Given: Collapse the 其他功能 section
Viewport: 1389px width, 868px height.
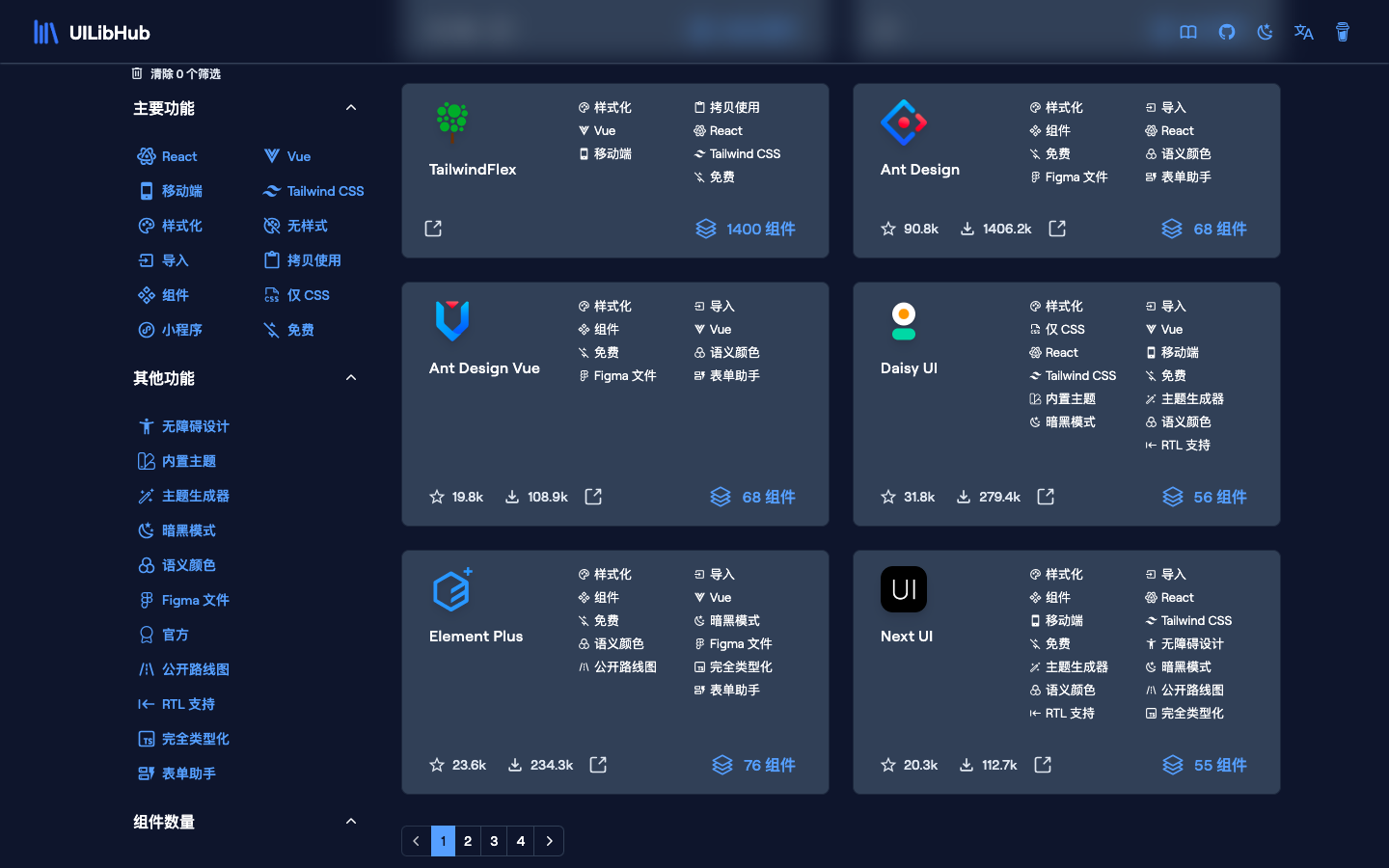Looking at the screenshot, I should coord(351,377).
